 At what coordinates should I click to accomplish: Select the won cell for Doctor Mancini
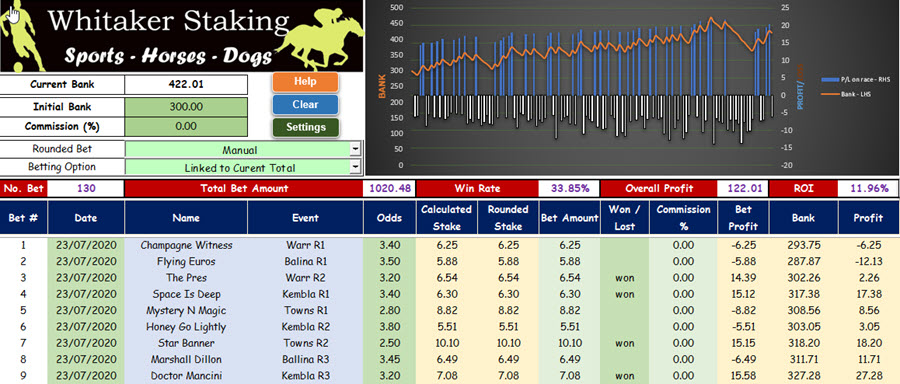pos(624,376)
